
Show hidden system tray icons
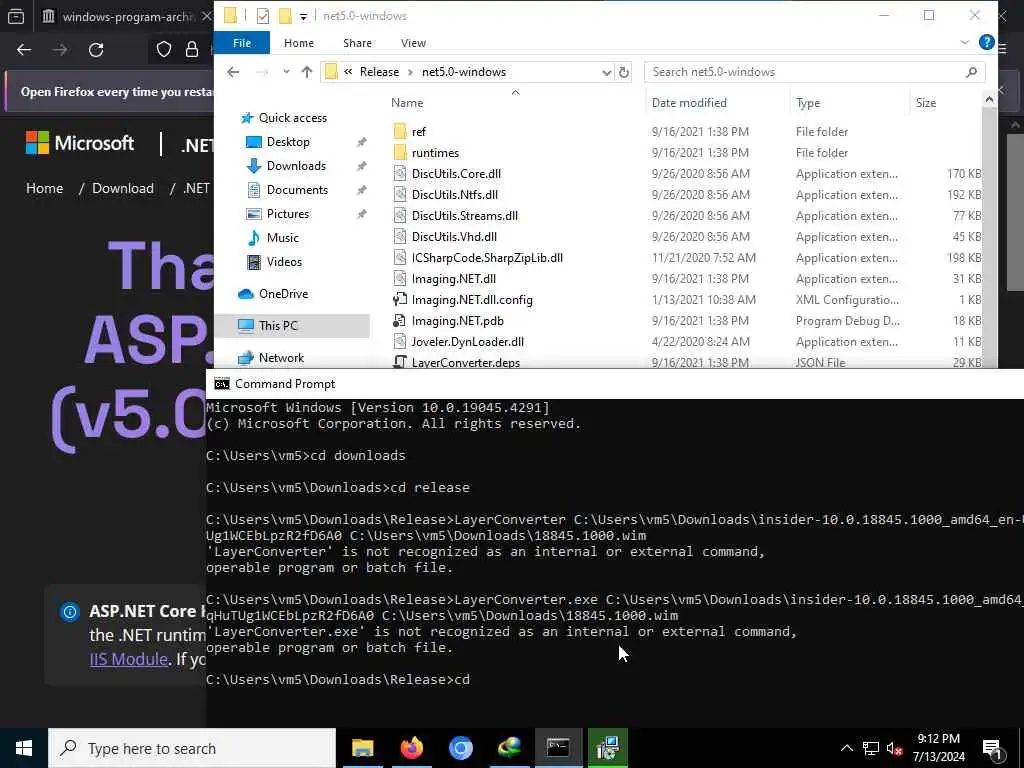coord(846,748)
